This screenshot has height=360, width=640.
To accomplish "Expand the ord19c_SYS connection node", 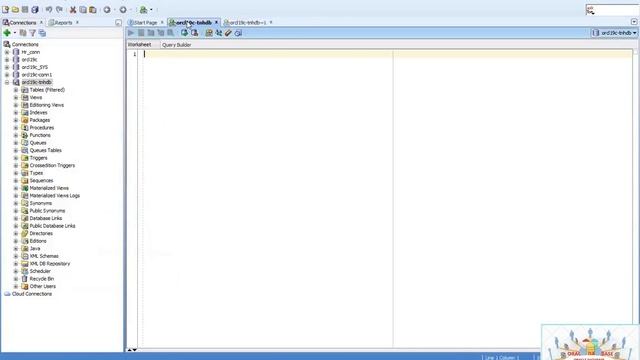I will click(x=7, y=67).
